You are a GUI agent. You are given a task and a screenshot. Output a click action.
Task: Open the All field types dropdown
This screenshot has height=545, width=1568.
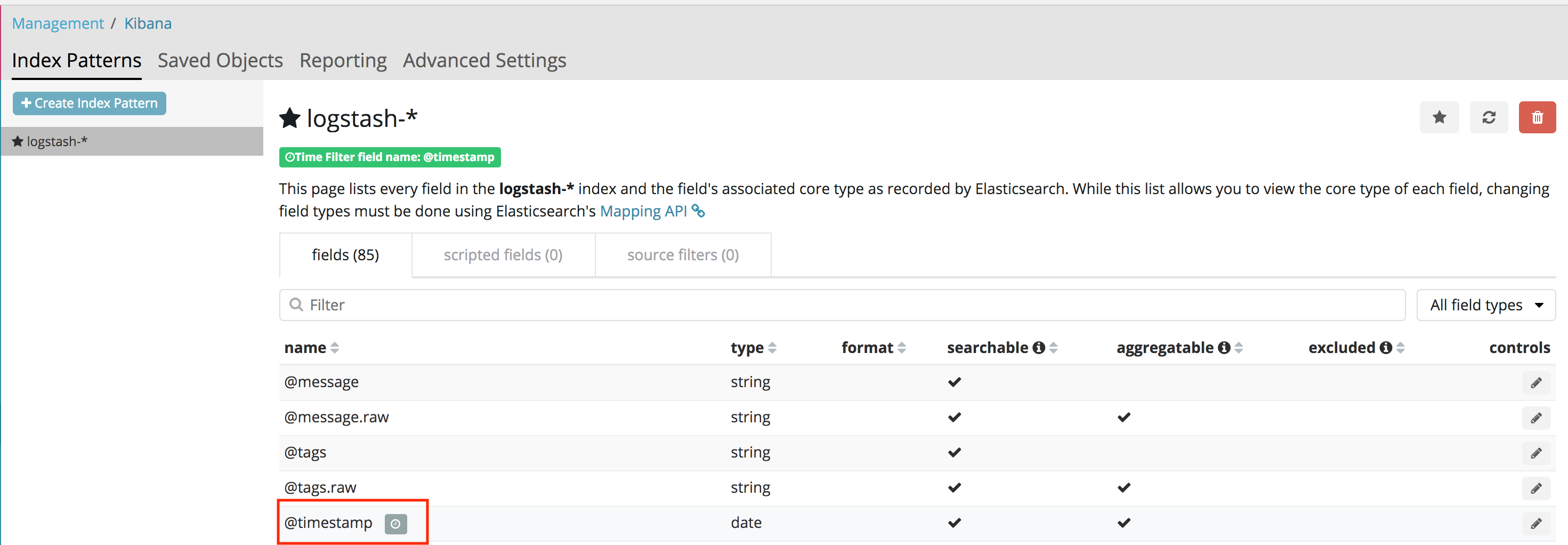[1485, 305]
